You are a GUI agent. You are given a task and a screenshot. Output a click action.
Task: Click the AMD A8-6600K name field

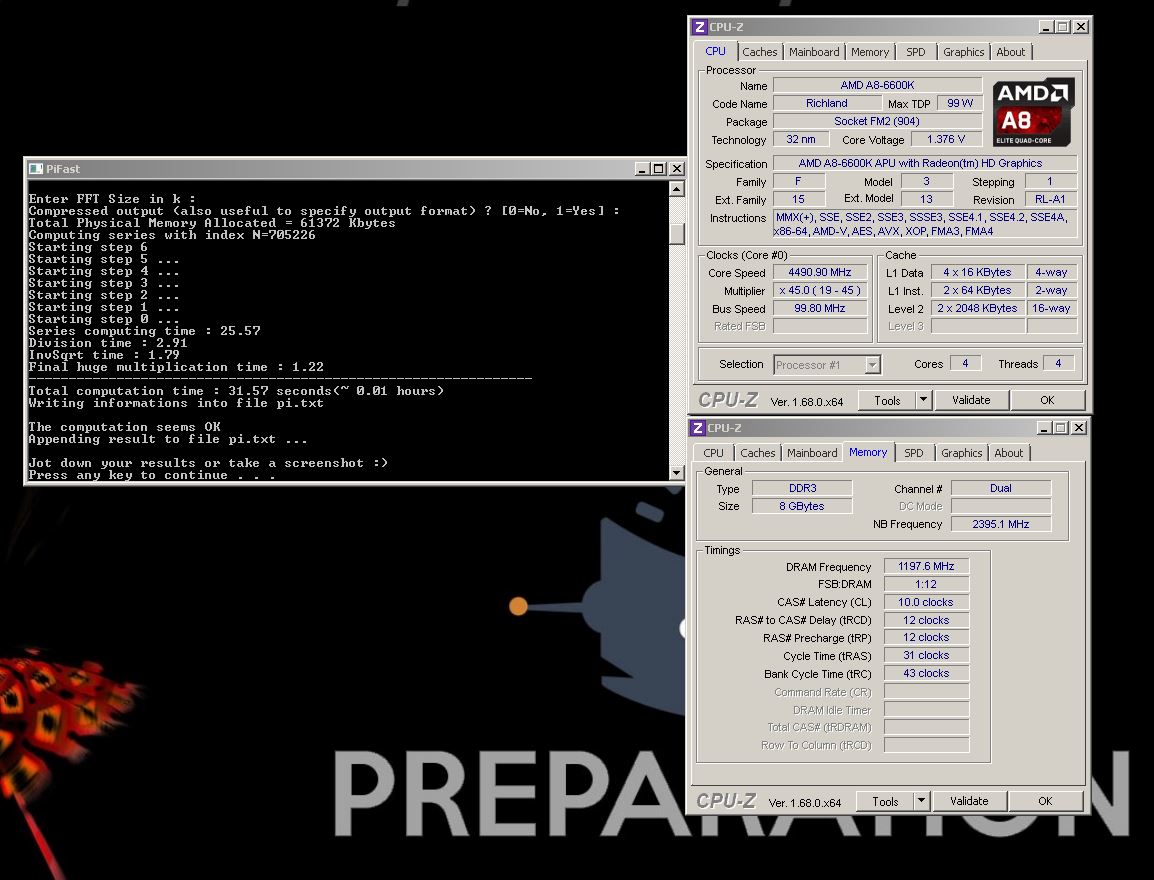877,85
